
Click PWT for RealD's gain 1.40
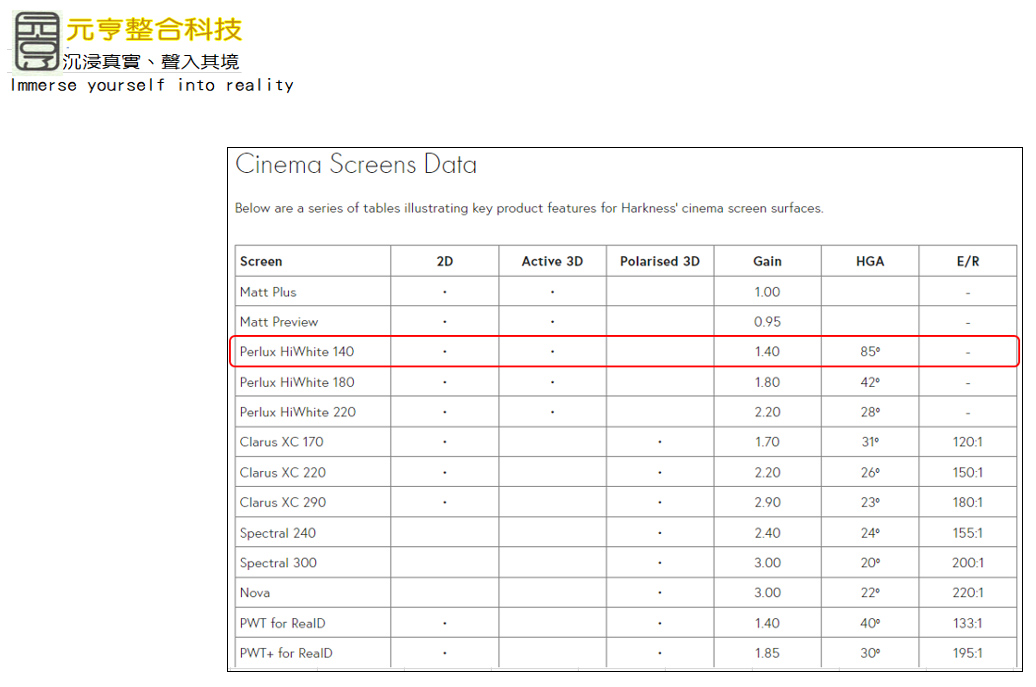767,623
